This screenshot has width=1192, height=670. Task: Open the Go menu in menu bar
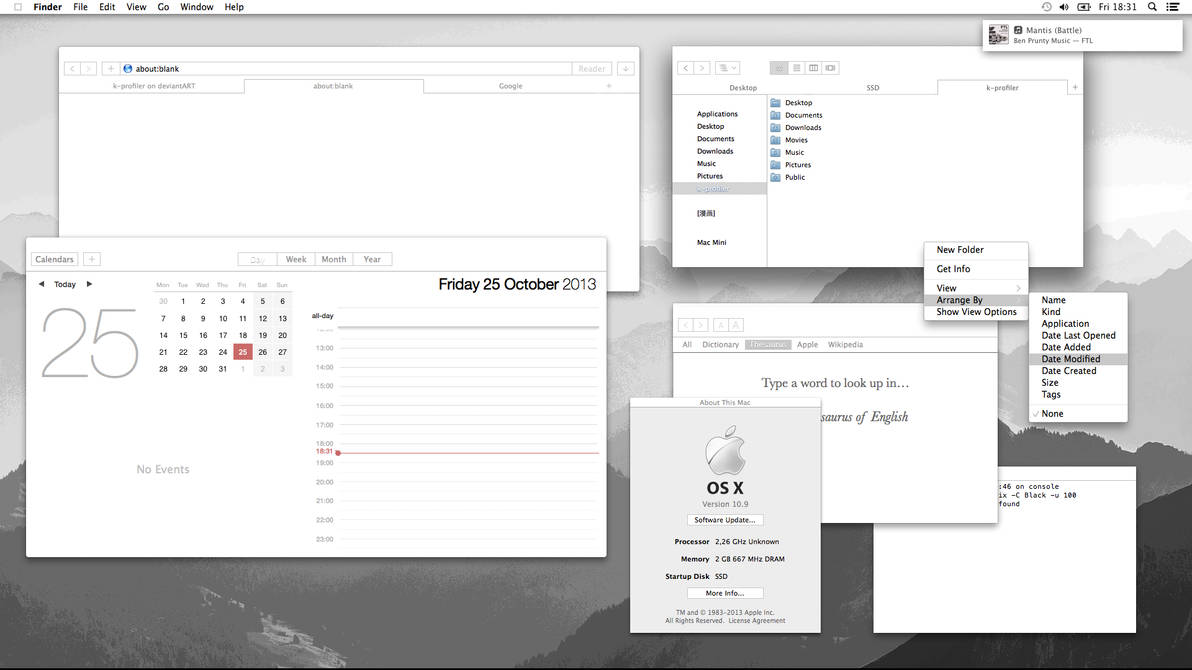163,7
